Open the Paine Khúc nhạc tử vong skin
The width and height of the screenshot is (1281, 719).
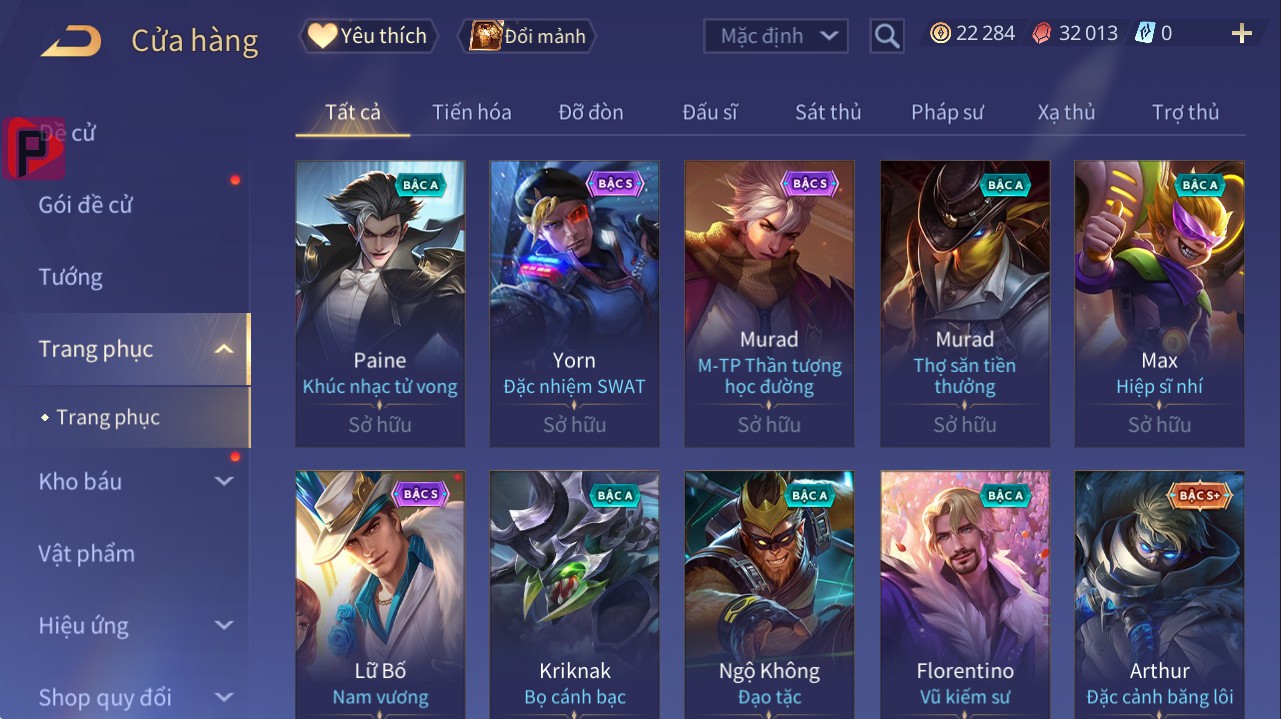(x=380, y=304)
